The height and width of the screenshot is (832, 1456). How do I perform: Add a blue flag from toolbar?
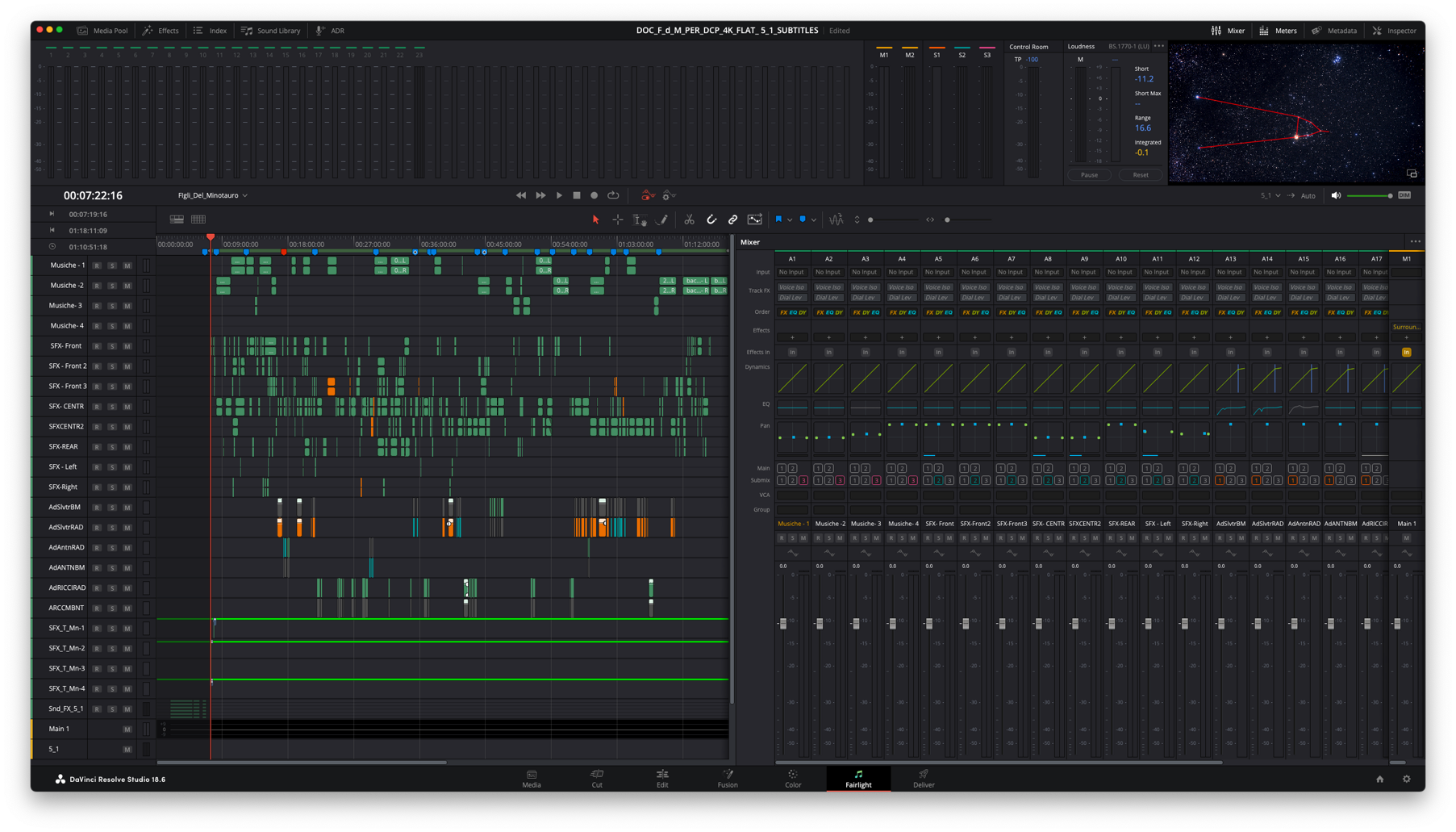pyautogui.click(x=778, y=219)
